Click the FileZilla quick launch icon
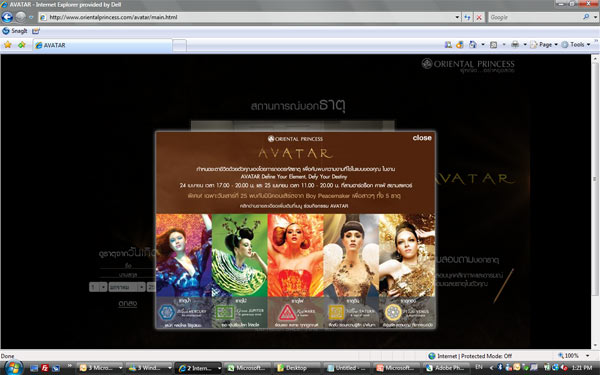This screenshot has height=375, width=600. pyautogui.click(x=45, y=368)
